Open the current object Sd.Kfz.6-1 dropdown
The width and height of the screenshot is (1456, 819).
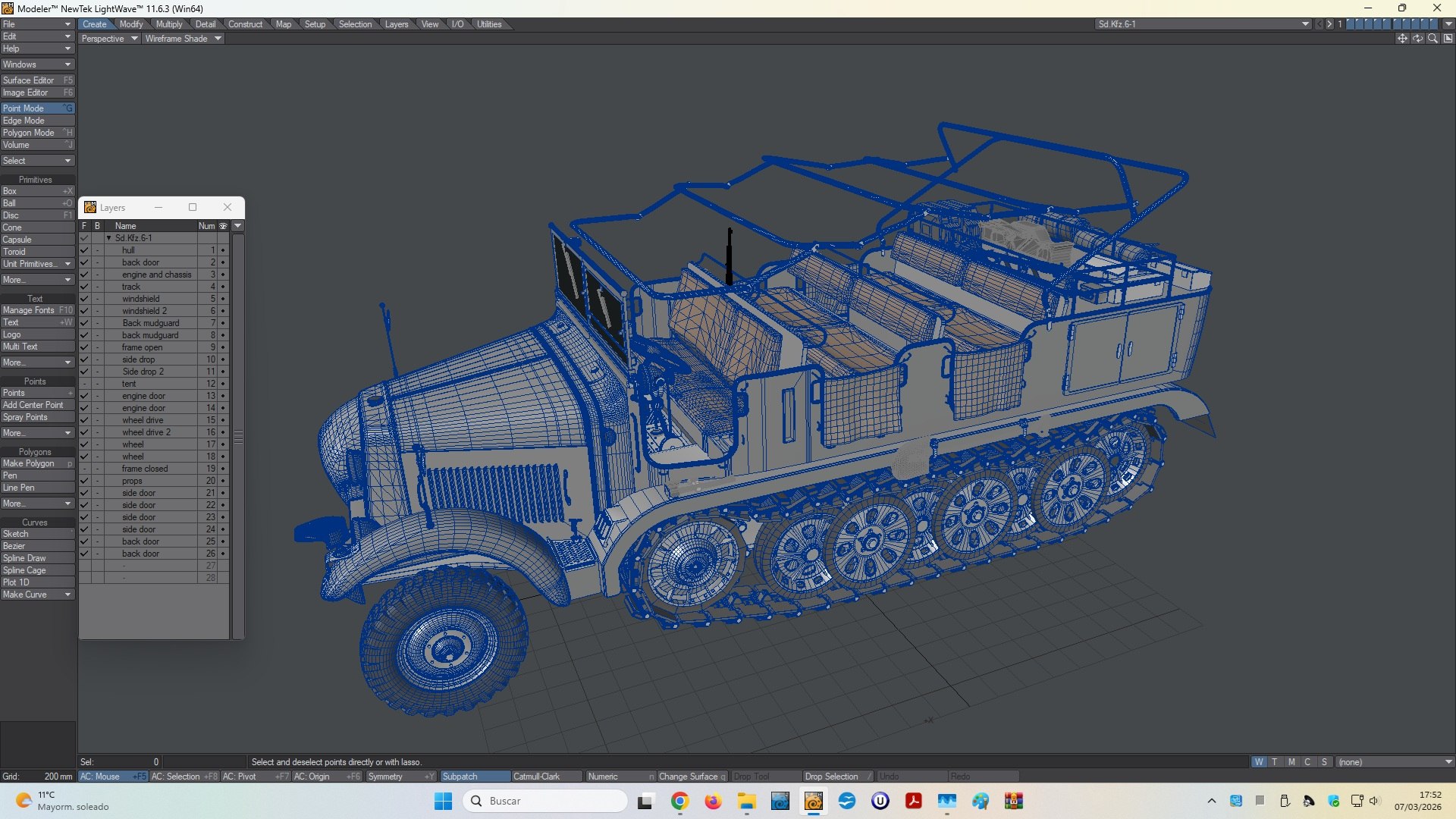pyautogui.click(x=1203, y=24)
